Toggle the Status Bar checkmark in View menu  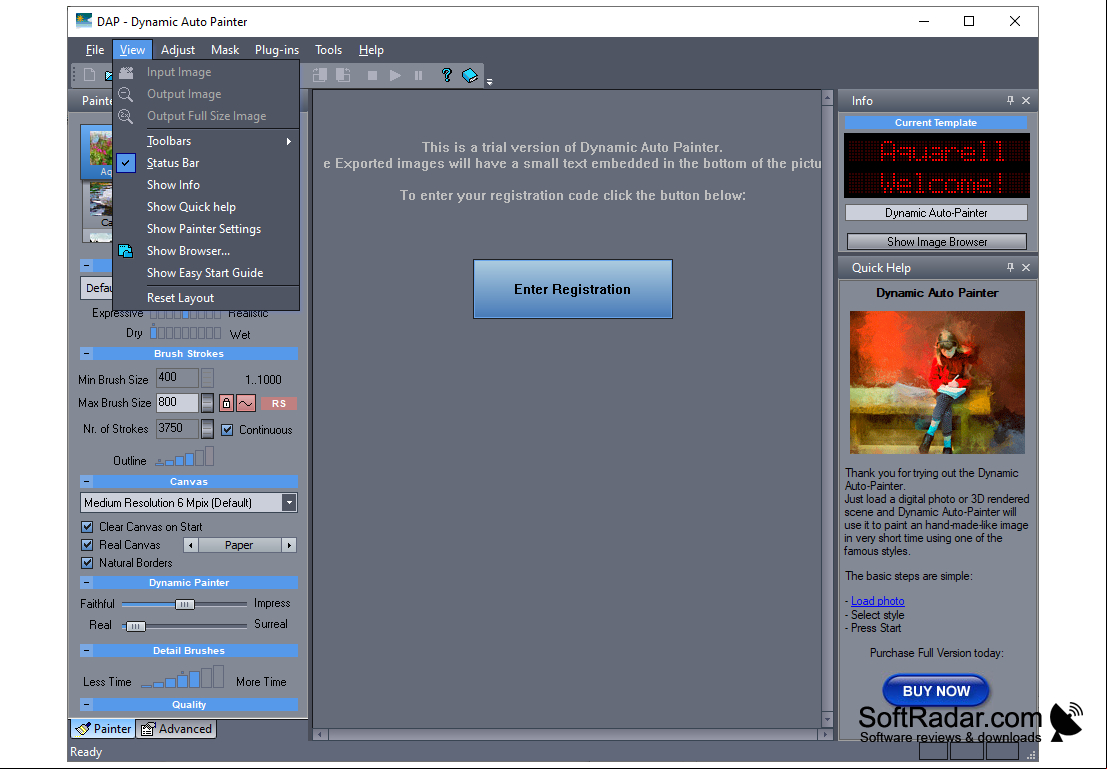coord(126,163)
